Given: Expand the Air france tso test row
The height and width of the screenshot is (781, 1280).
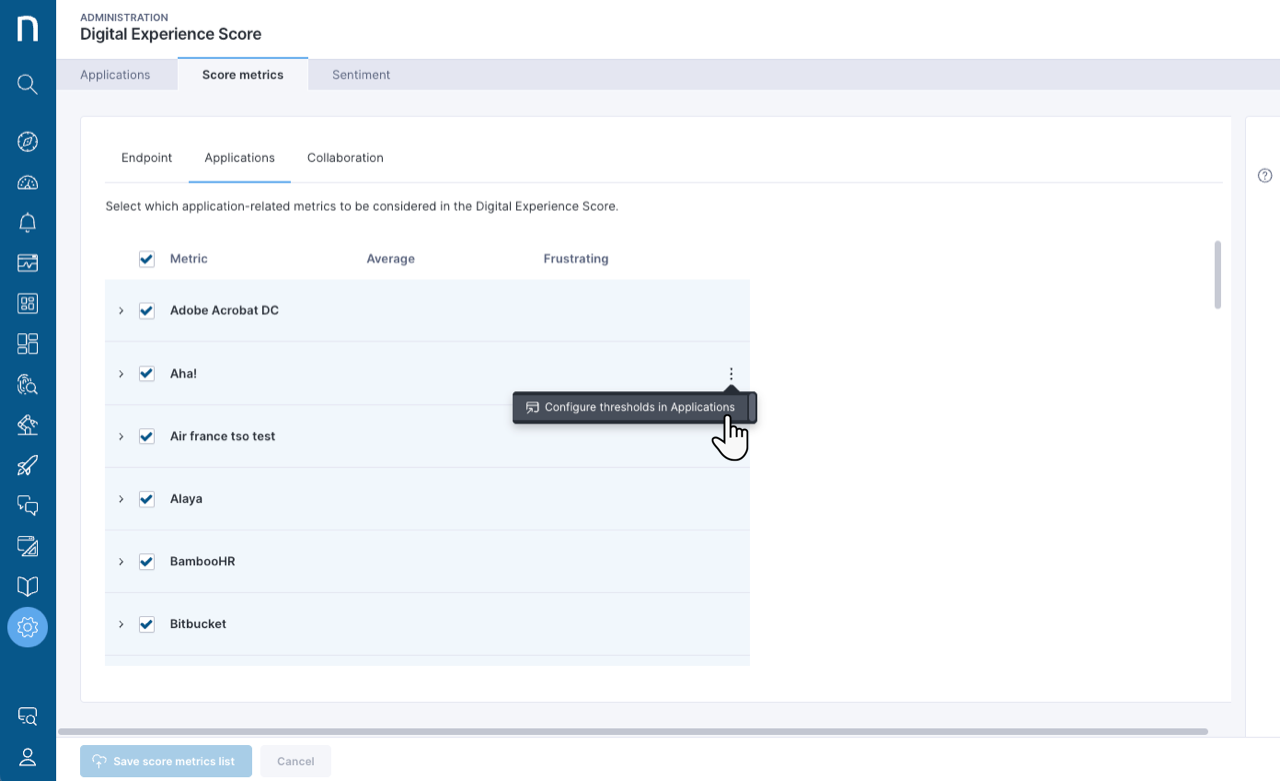Looking at the screenshot, I should coord(121,437).
